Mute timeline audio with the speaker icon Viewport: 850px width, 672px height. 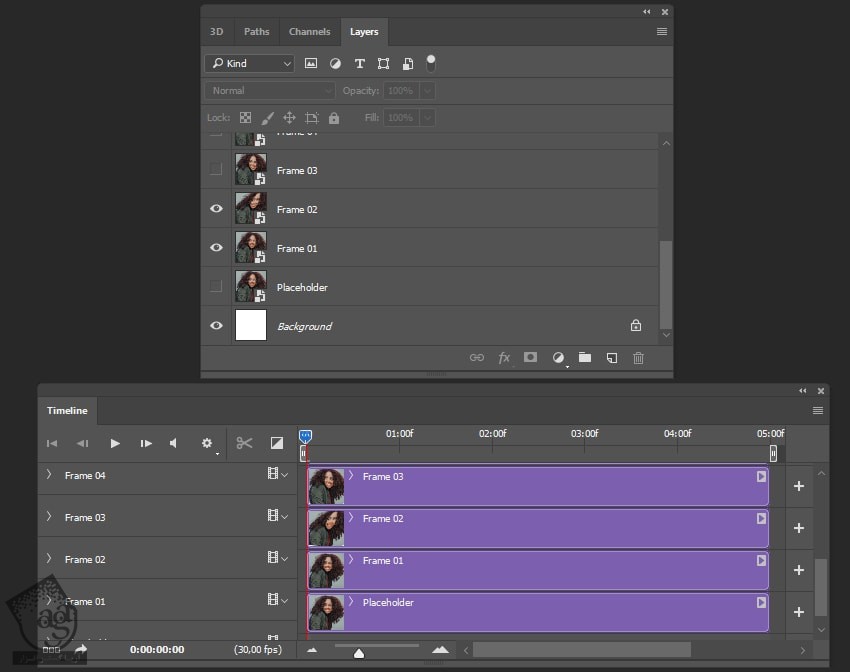pyautogui.click(x=172, y=442)
